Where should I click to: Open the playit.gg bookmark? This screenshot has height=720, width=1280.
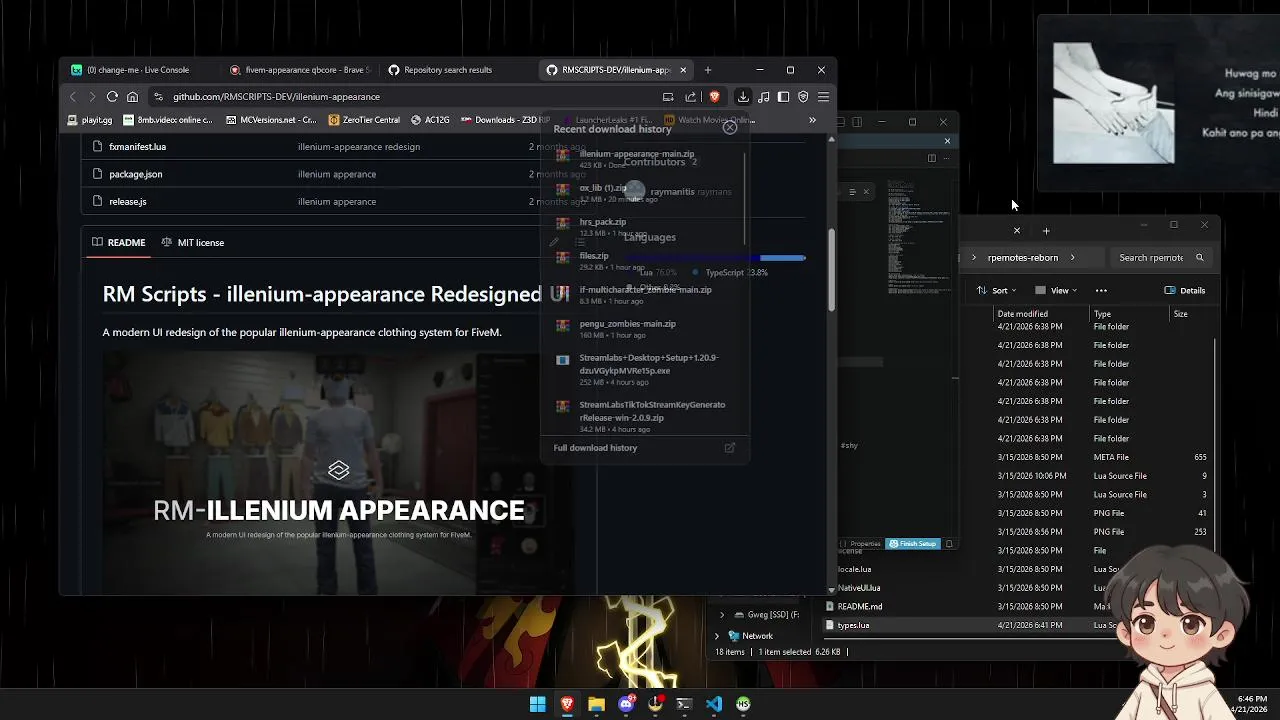[x=90, y=120]
